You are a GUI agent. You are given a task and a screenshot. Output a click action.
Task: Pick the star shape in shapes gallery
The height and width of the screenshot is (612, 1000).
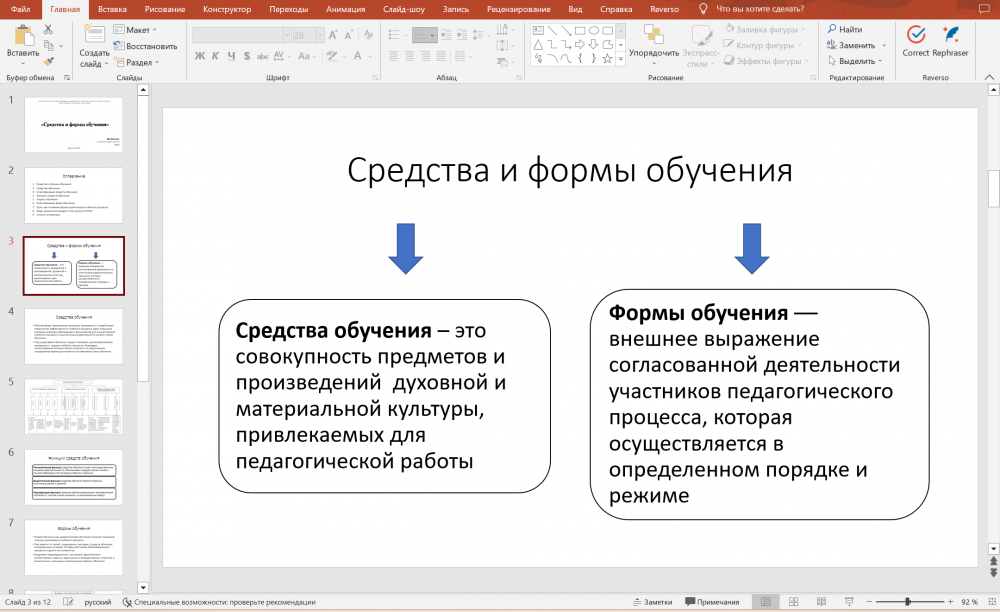pyautogui.click(x=607, y=58)
